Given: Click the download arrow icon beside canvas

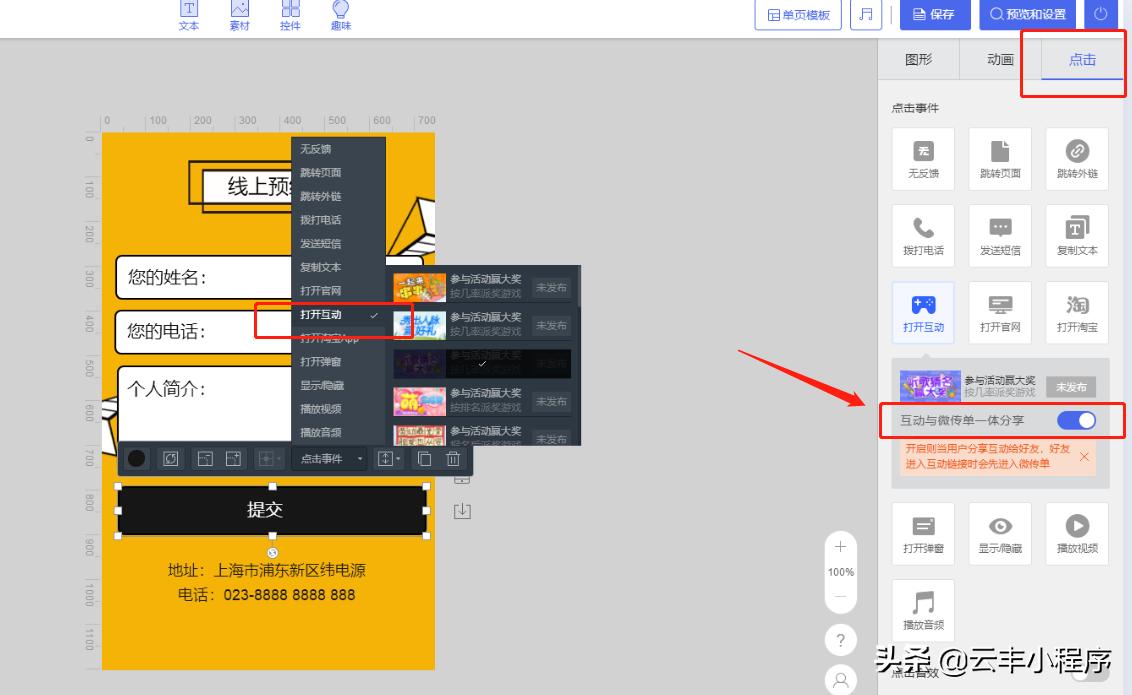Looking at the screenshot, I should pyautogui.click(x=462, y=512).
